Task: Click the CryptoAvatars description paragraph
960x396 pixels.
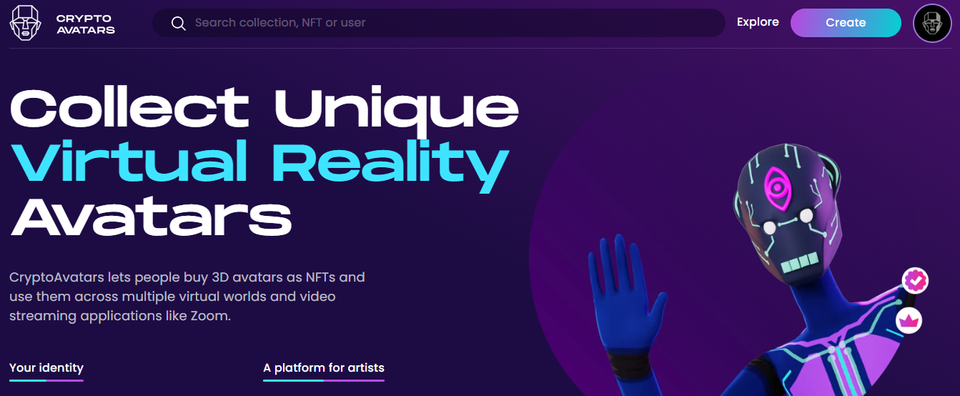Action: pyautogui.click(x=187, y=297)
